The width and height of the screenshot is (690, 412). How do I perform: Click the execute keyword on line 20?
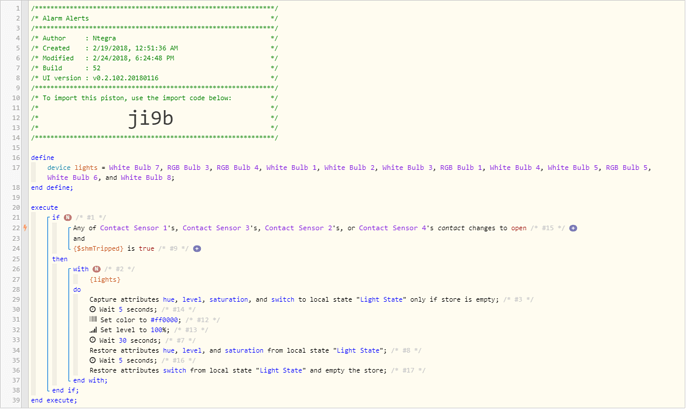[44, 208]
